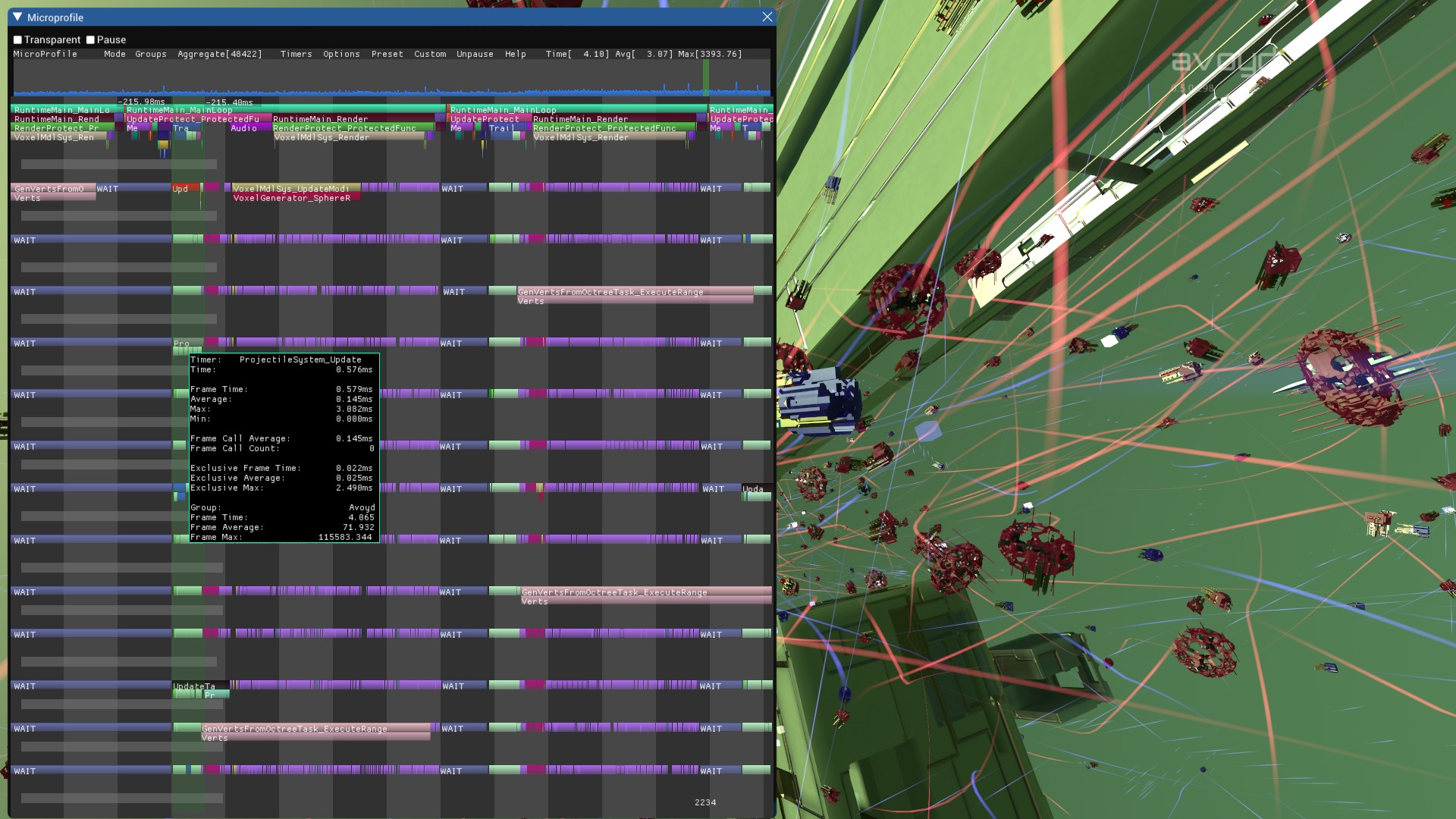Click Unpause to toggle profiler capture

[x=474, y=54]
